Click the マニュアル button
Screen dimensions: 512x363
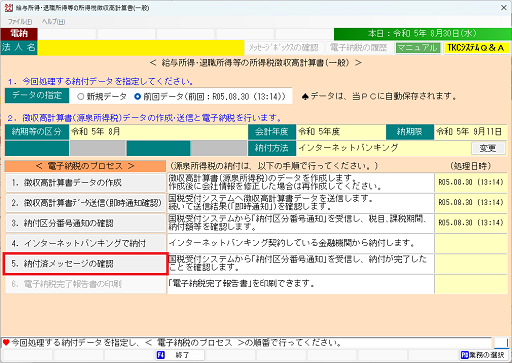click(x=418, y=48)
